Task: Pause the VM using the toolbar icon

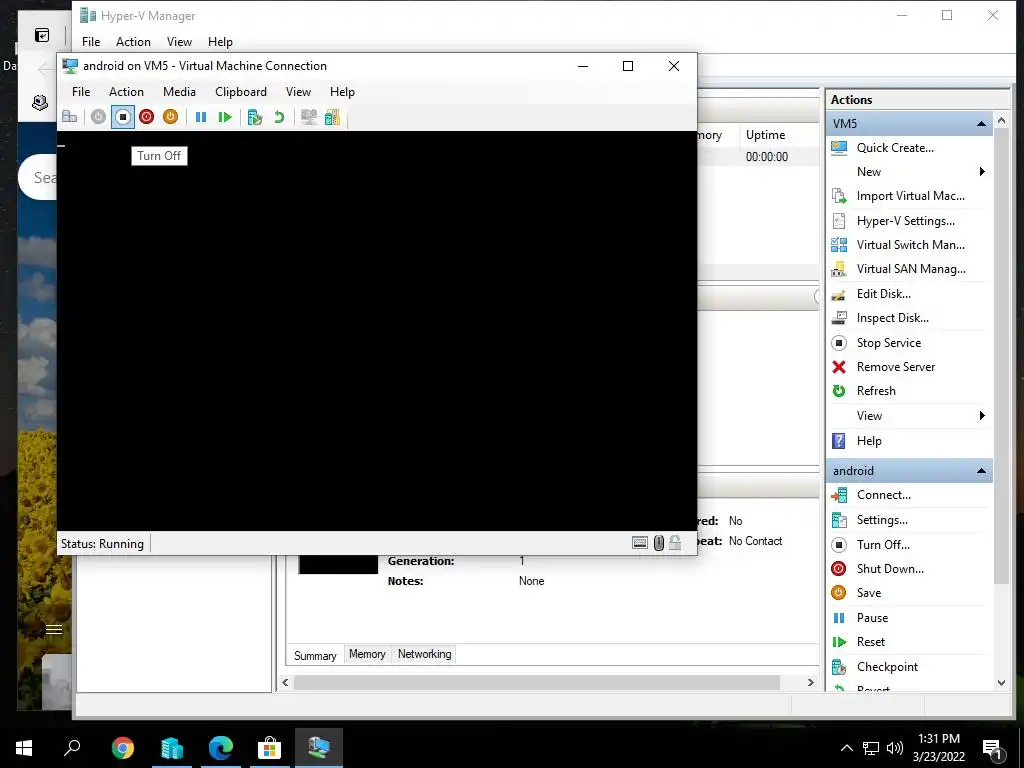Action: pyautogui.click(x=201, y=117)
